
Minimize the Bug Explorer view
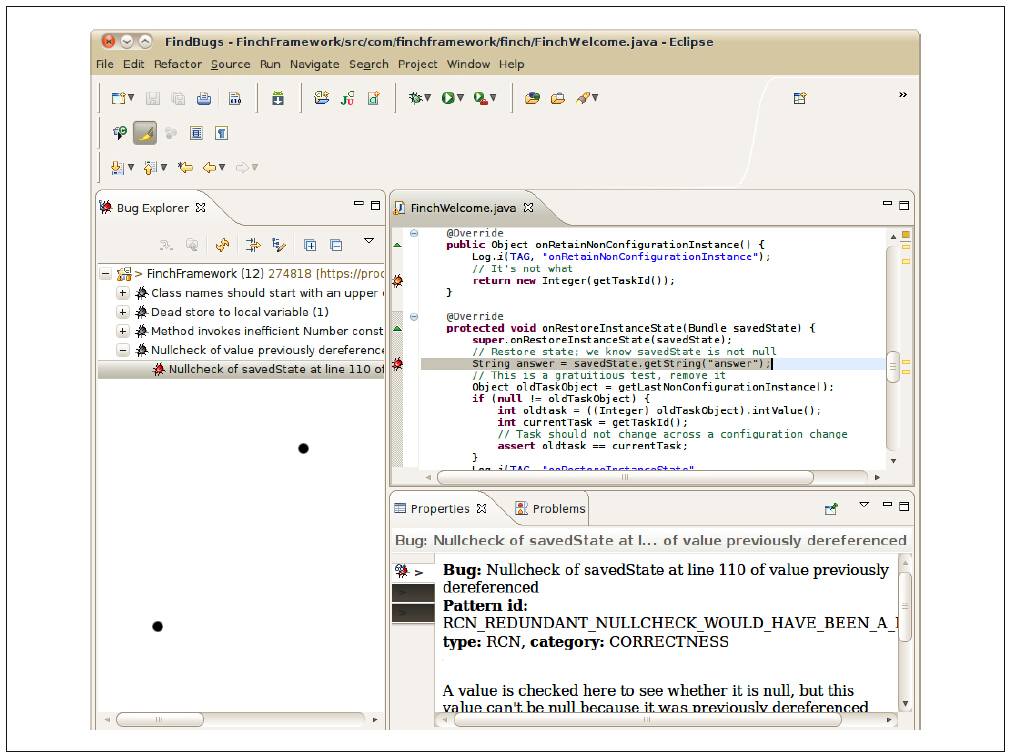(358, 204)
